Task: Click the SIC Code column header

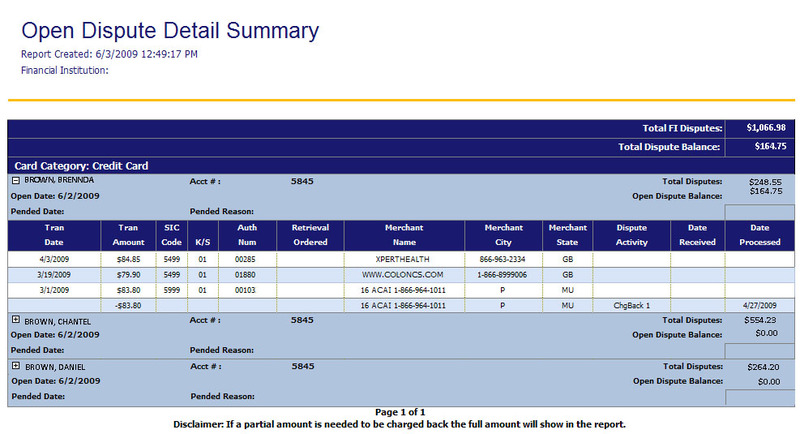Action: [171, 234]
